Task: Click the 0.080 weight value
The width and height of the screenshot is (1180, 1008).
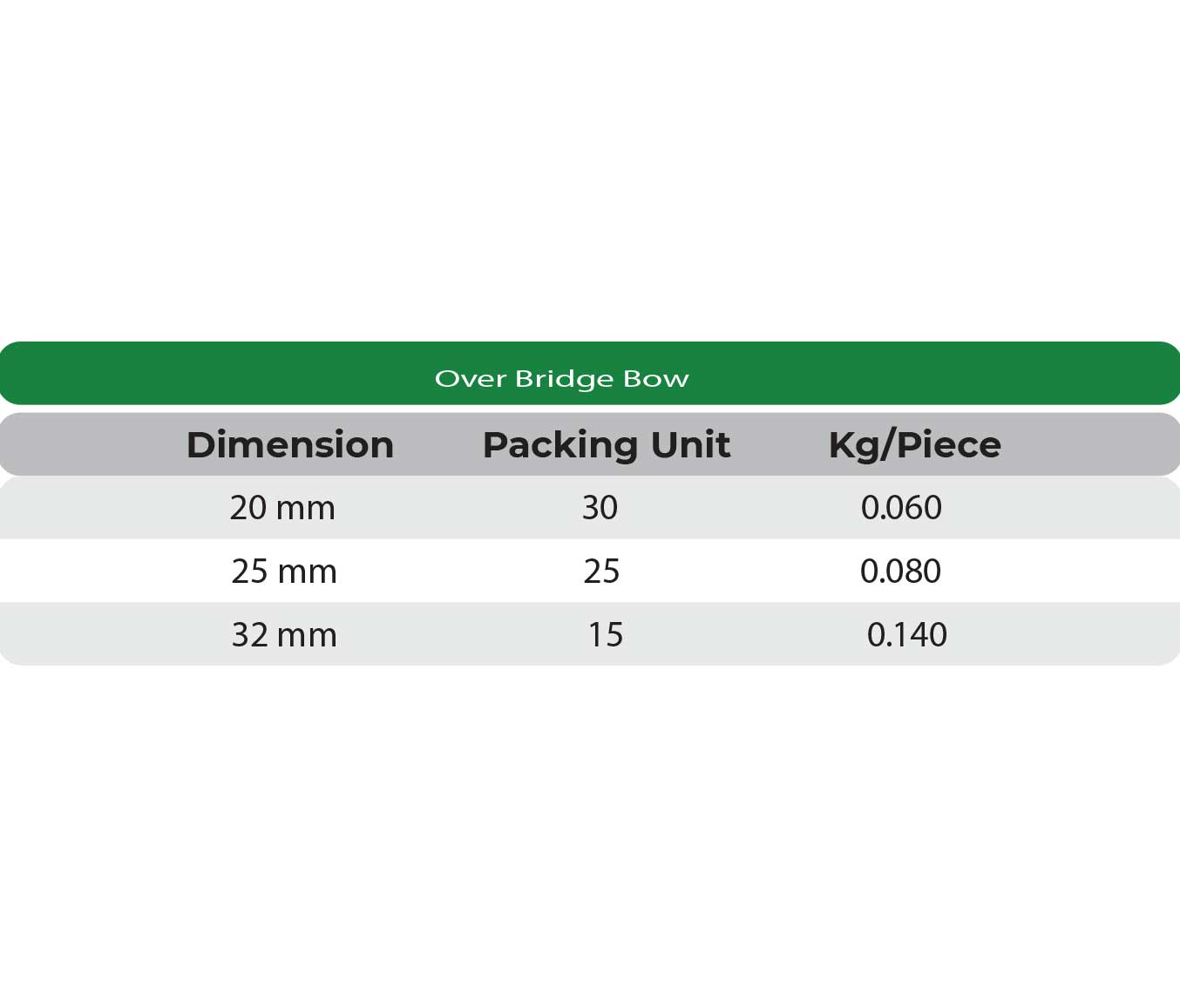Action: point(900,572)
